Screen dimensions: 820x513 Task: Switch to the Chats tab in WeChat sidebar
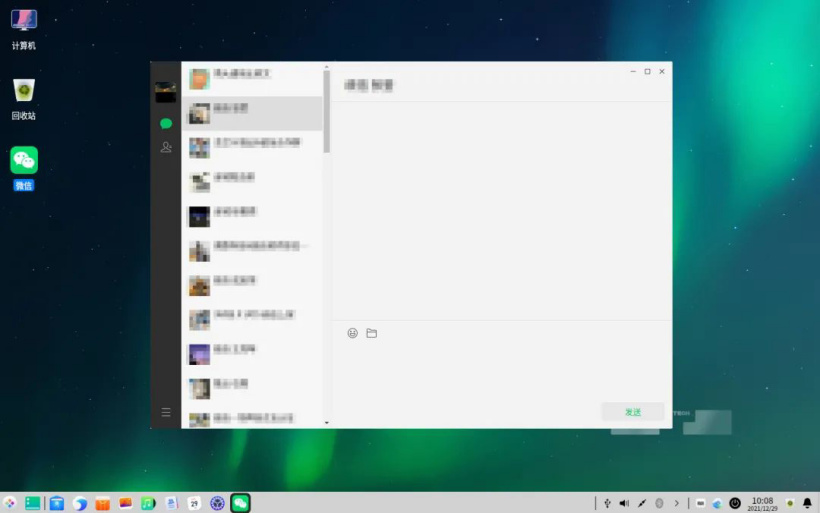click(x=166, y=124)
